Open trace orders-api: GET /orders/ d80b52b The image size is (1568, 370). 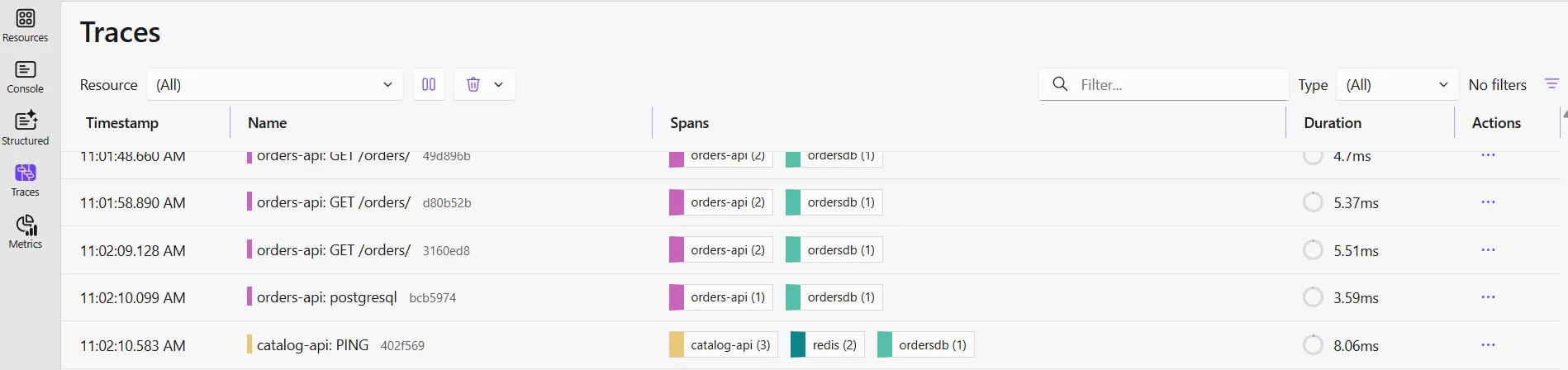coord(334,202)
